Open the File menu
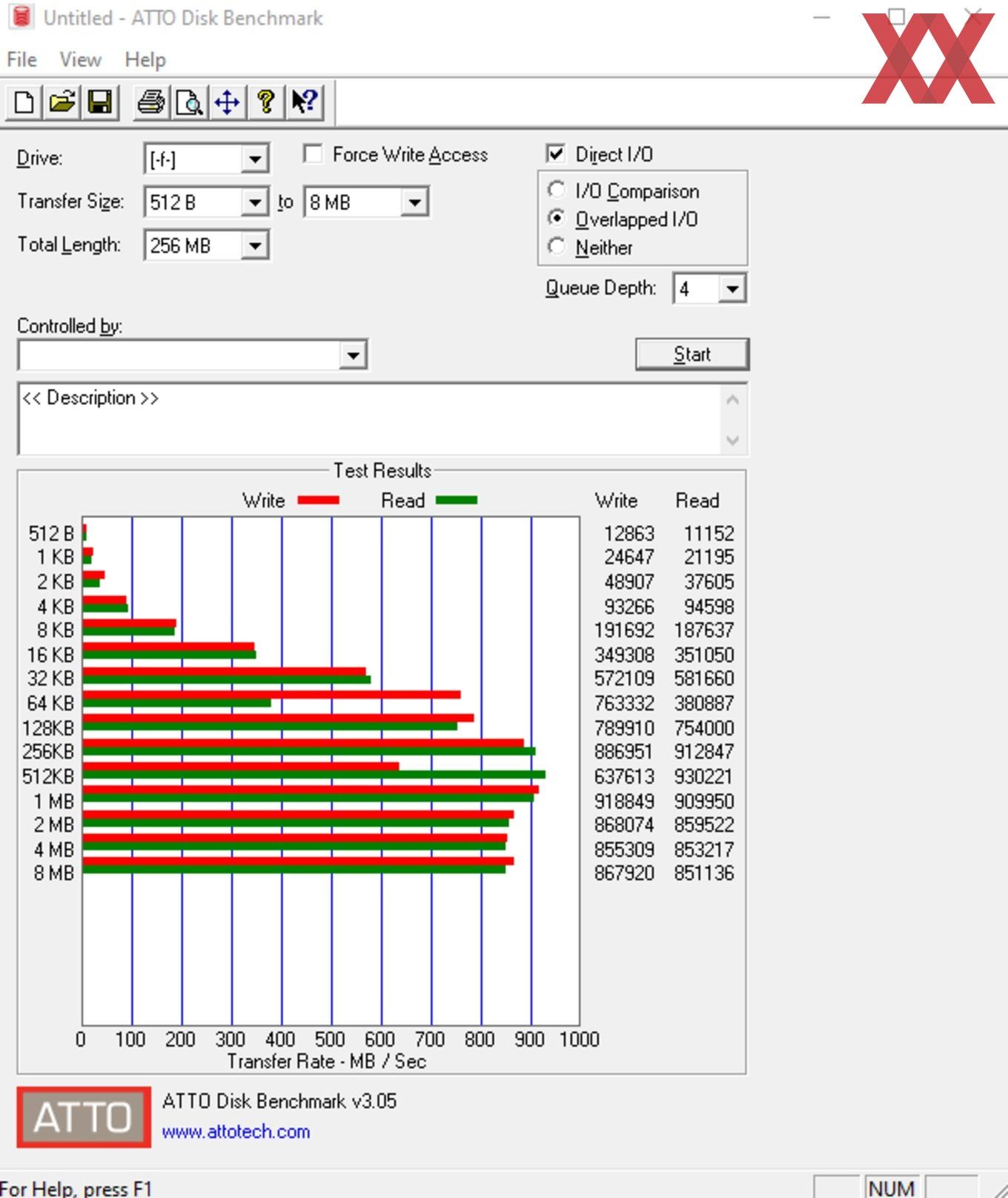 pyautogui.click(x=21, y=59)
